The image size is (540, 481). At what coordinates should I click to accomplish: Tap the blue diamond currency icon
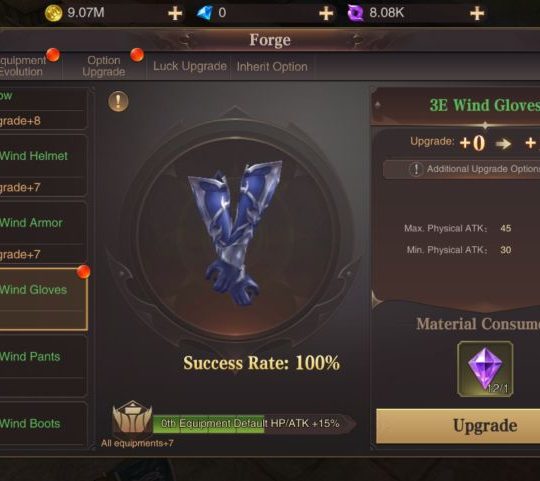pos(205,13)
